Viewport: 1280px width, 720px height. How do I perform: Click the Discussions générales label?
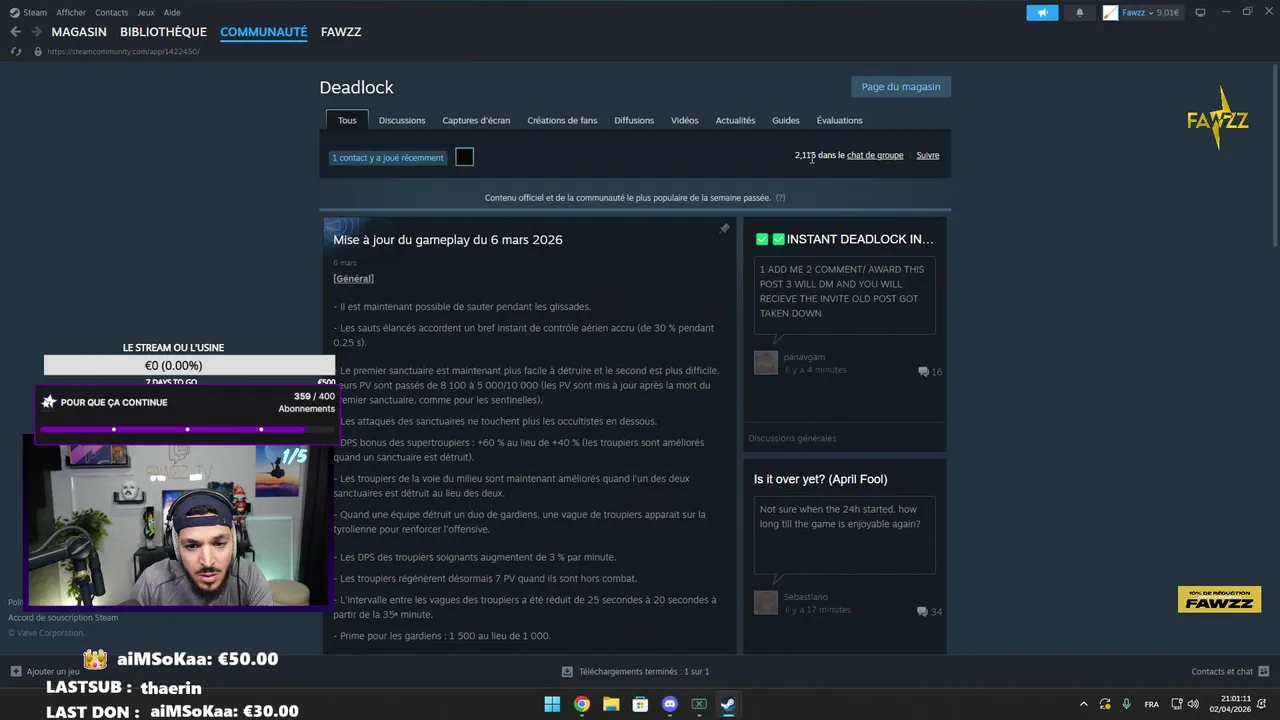[792, 438]
